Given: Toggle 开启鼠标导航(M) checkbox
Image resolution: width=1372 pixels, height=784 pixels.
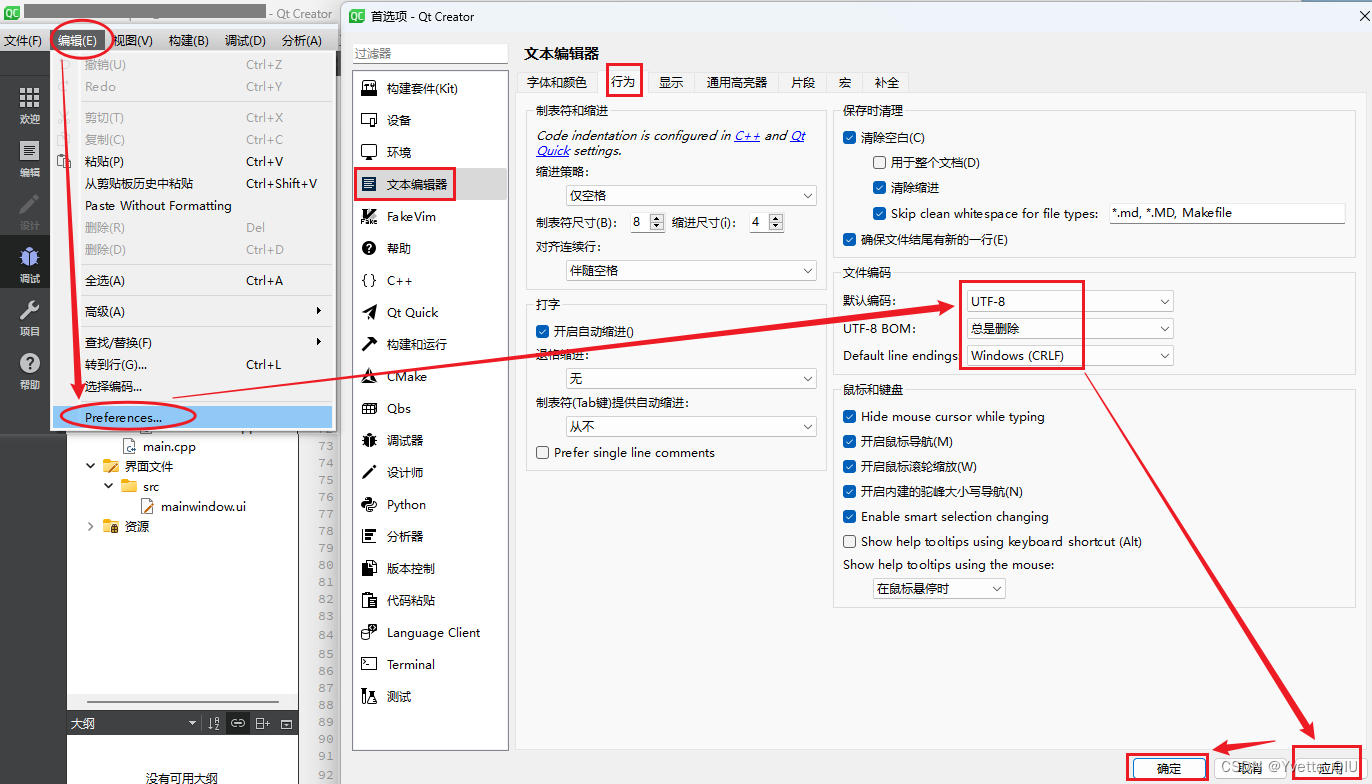Looking at the screenshot, I should point(850,441).
